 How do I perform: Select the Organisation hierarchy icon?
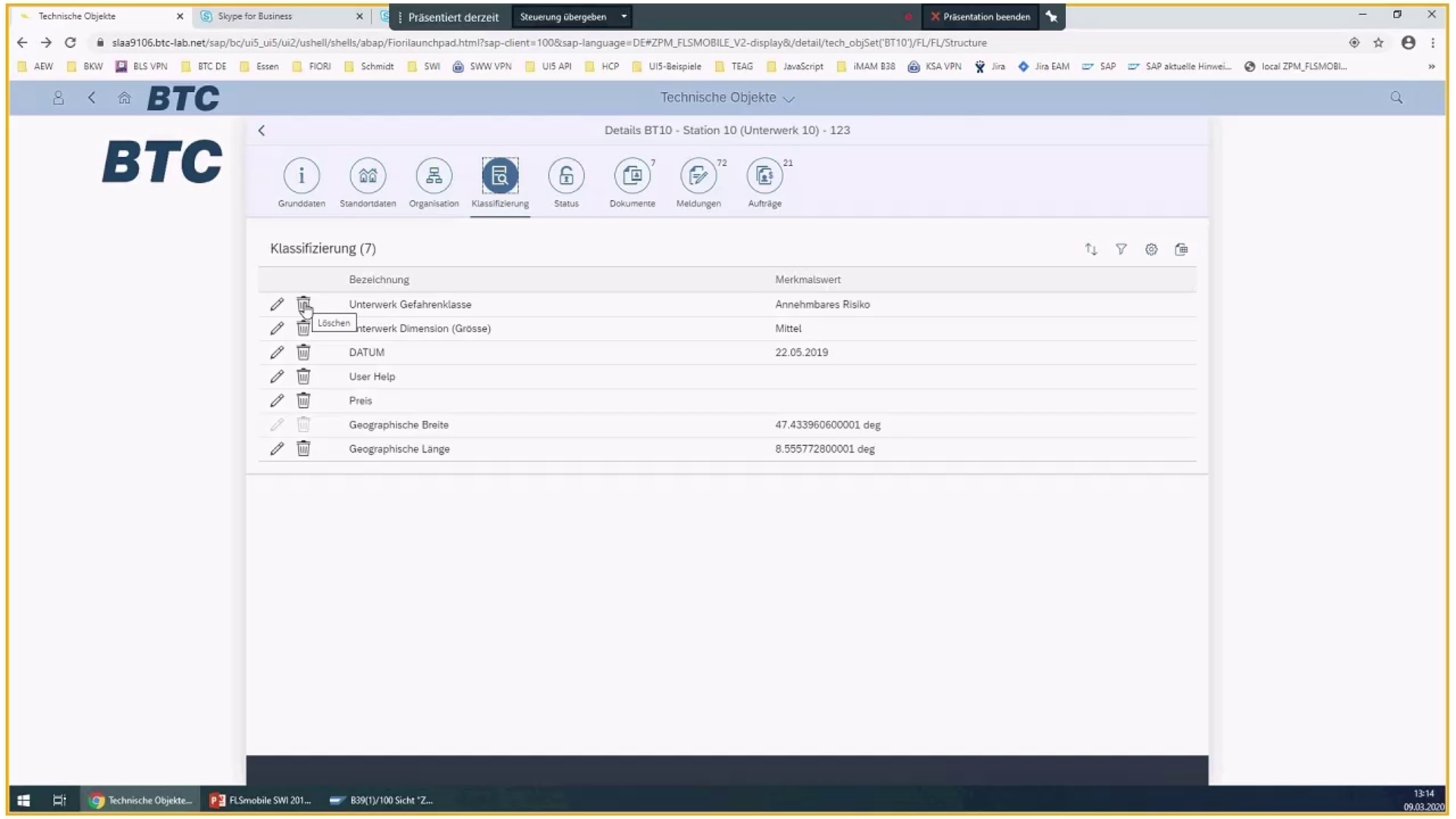(x=433, y=176)
